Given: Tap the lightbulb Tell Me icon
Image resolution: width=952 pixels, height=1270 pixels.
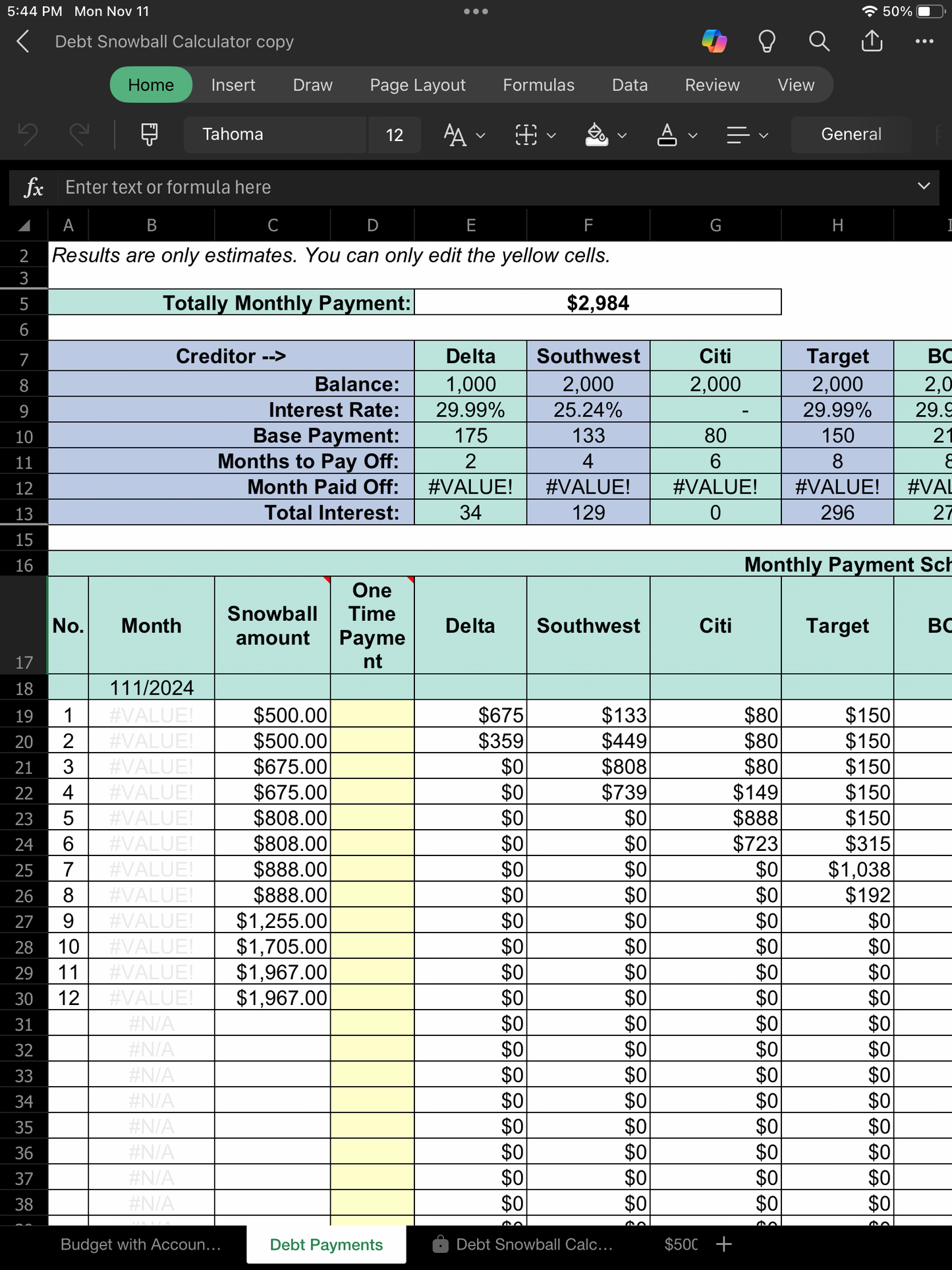Looking at the screenshot, I should click(767, 42).
